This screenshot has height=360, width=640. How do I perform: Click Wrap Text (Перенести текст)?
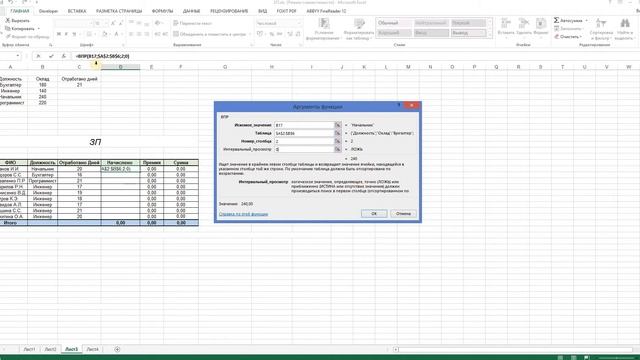(x=193, y=23)
